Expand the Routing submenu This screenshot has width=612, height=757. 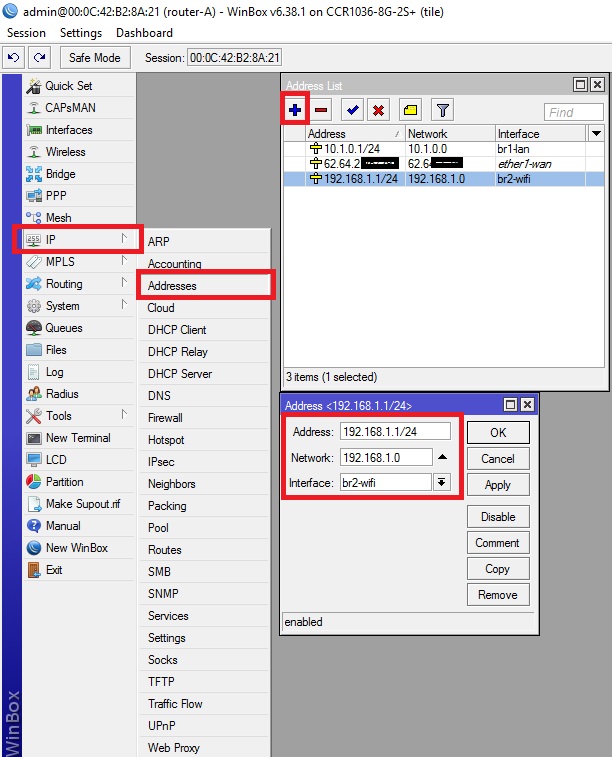click(x=124, y=282)
